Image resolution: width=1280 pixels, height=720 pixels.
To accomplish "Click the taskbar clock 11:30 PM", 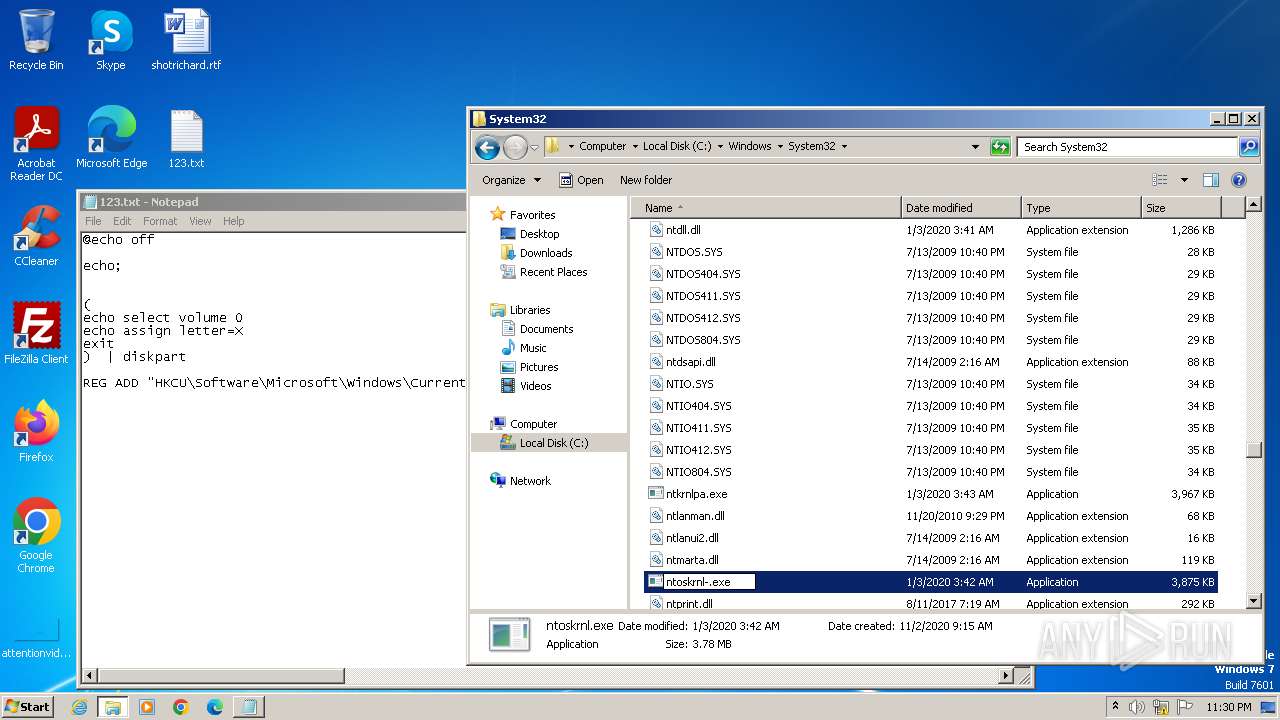I will 1228,707.
